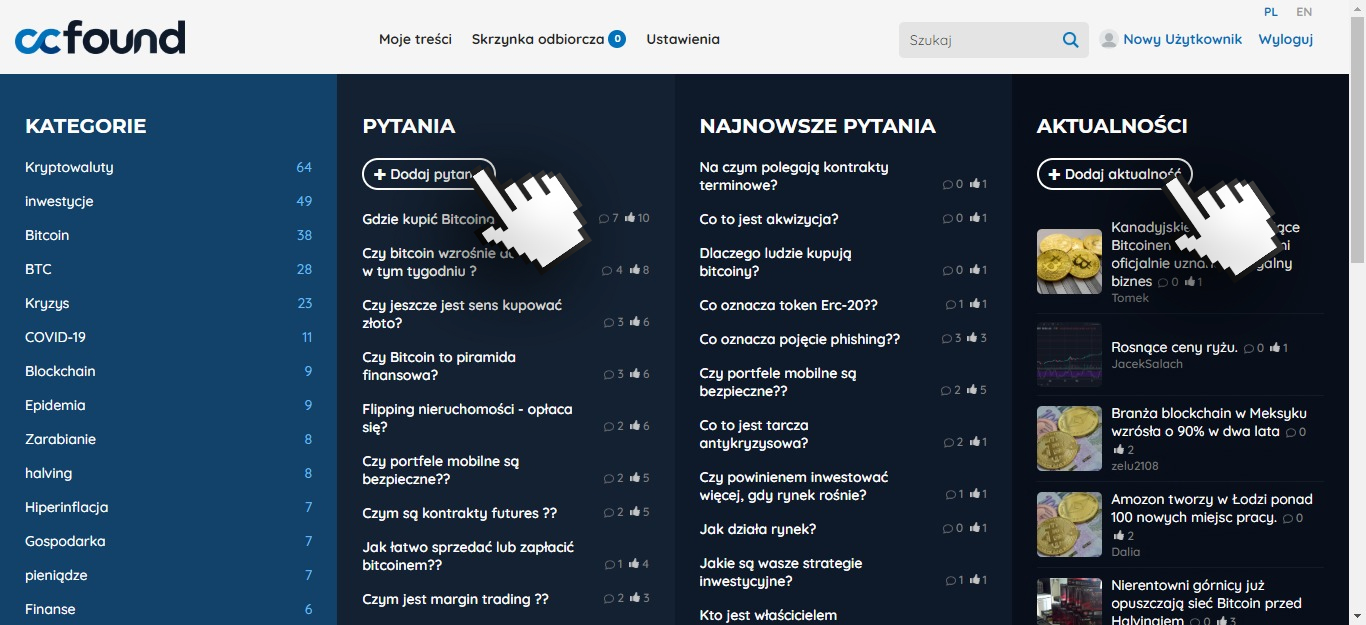Viewport: 1366px width, 625px height.
Task: Click comments icon for 'Czym są kontrakty futures ??'
Action: pos(608,512)
